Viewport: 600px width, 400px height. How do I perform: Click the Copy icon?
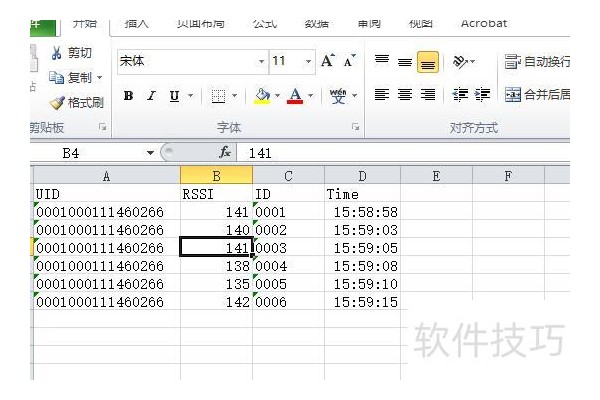(x=56, y=78)
